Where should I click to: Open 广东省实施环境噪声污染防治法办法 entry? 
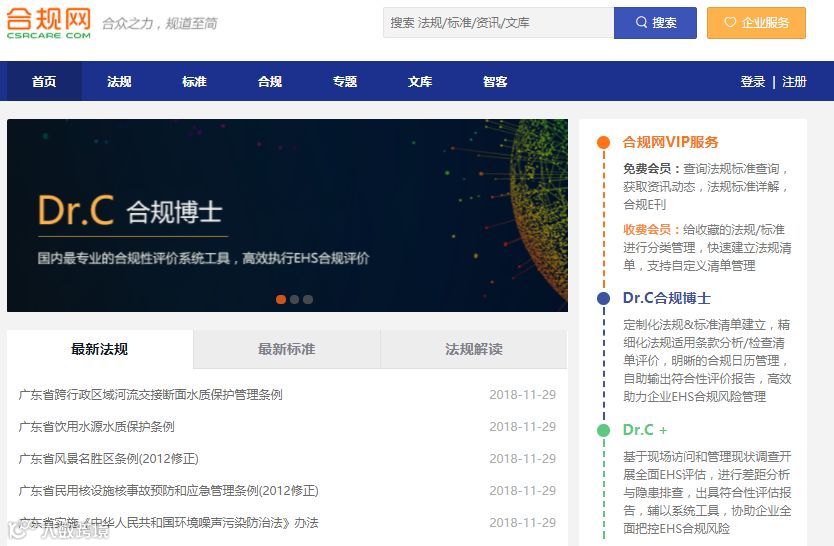tap(168, 523)
